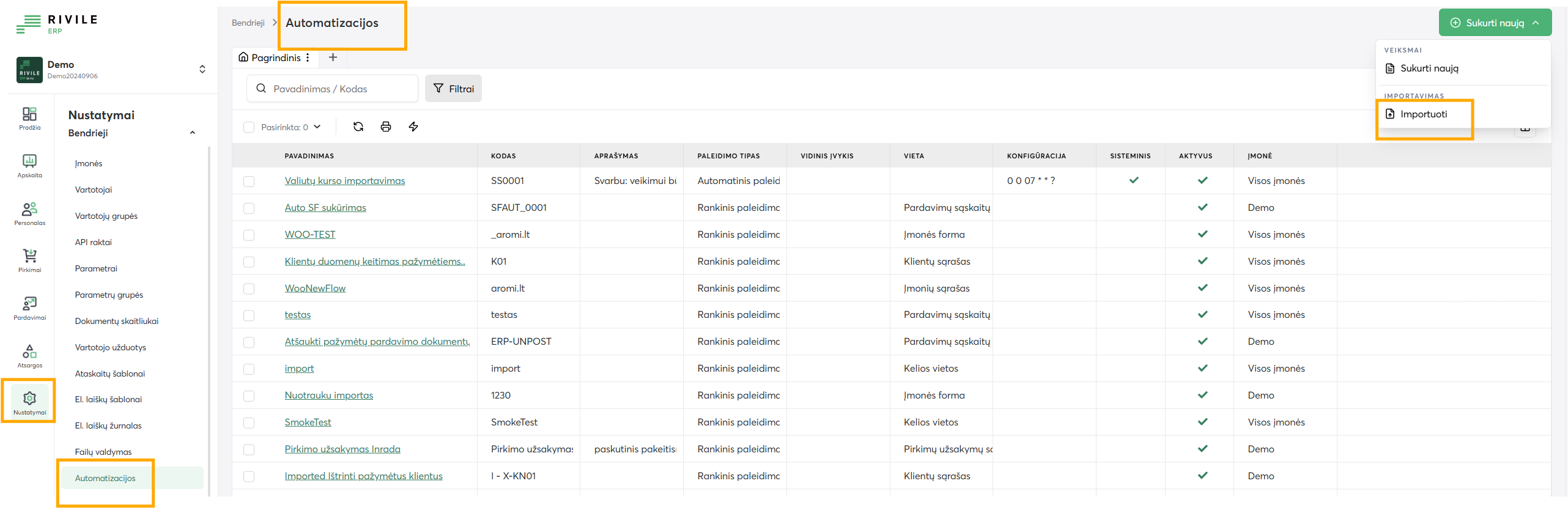Open Pradžia from the sidebar
The height and width of the screenshot is (508, 1568).
[x=29, y=118]
